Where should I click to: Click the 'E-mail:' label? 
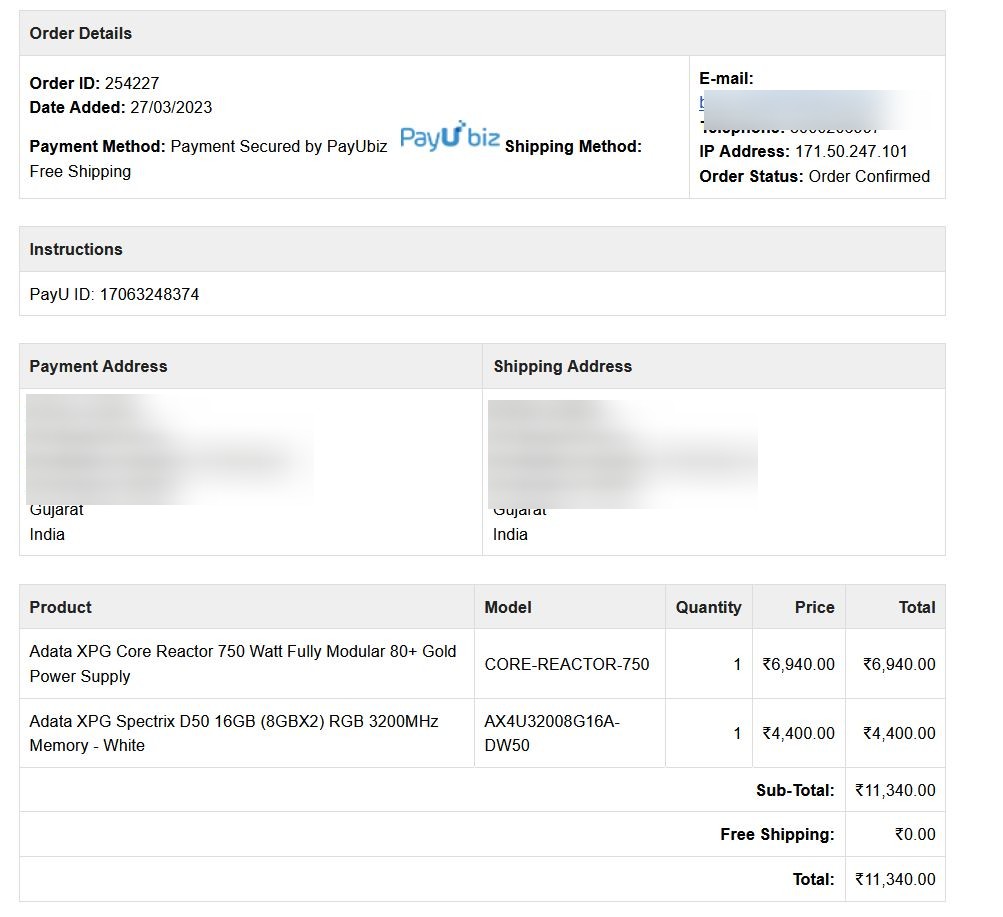point(726,79)
